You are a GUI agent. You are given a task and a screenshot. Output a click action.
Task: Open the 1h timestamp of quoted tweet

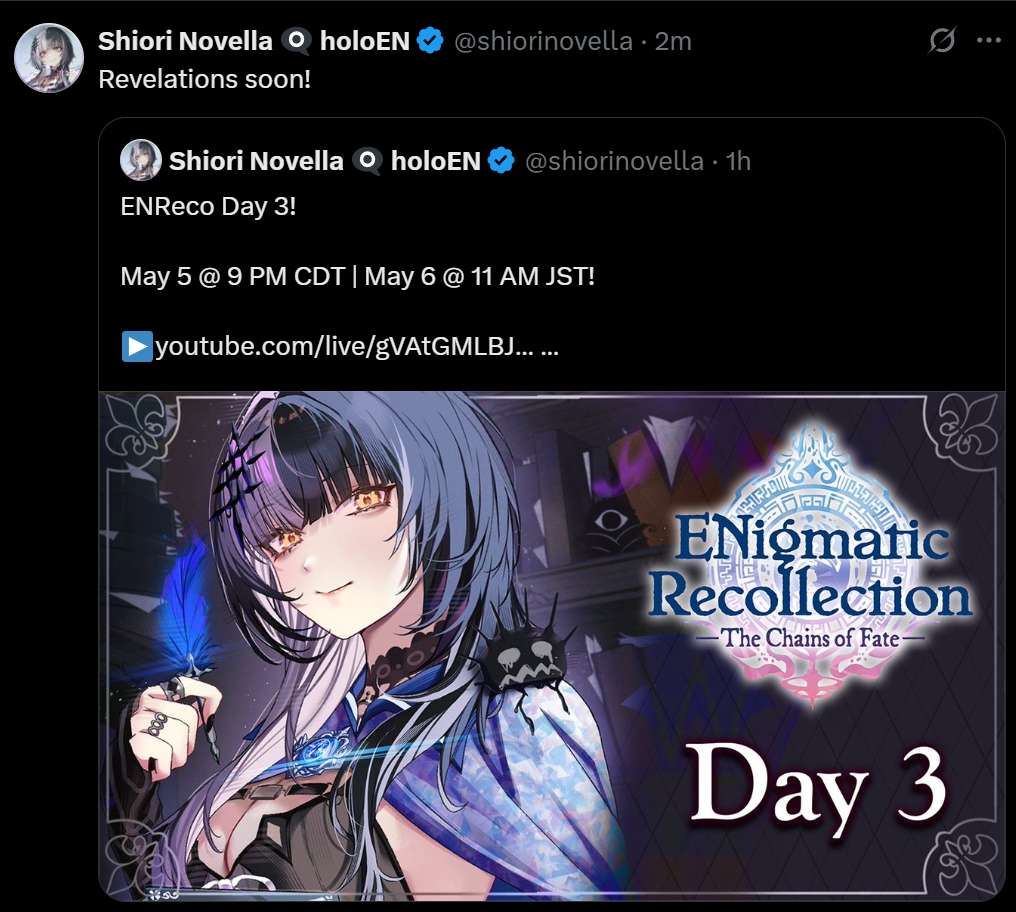coord(738,161)
